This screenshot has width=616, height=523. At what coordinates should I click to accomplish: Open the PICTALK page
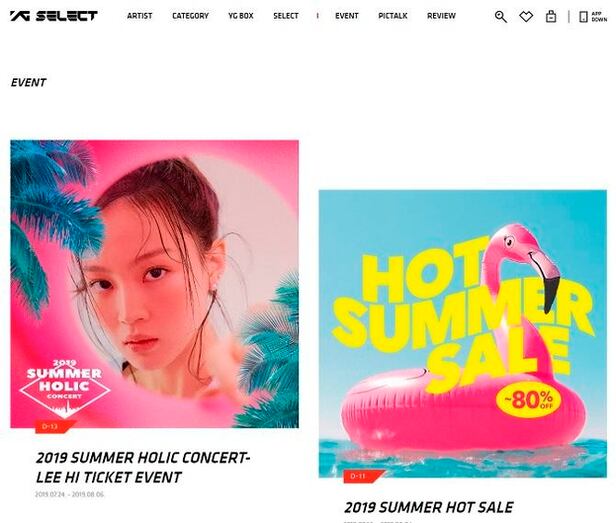392,16
